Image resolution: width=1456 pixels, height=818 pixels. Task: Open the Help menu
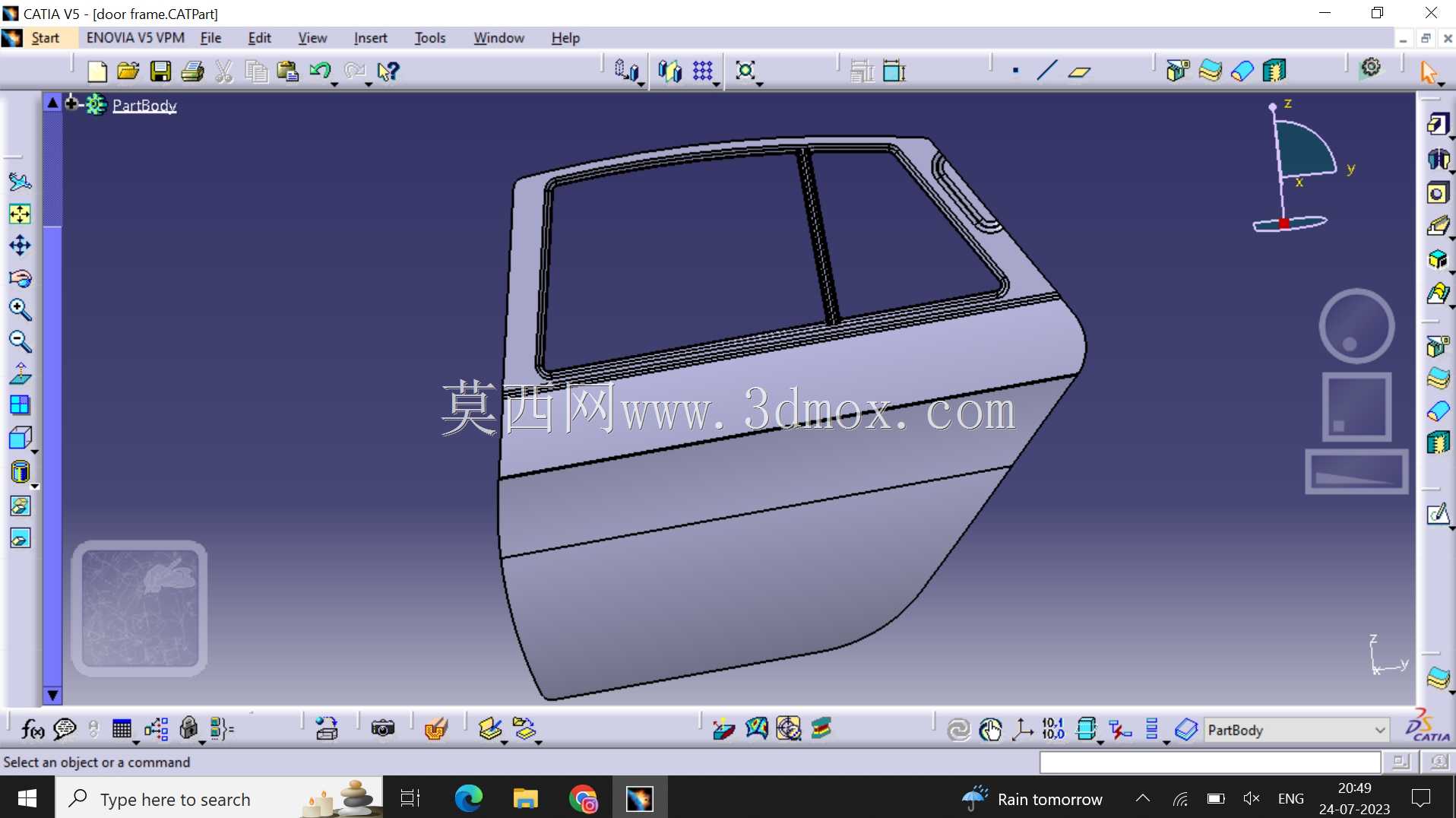565,38
